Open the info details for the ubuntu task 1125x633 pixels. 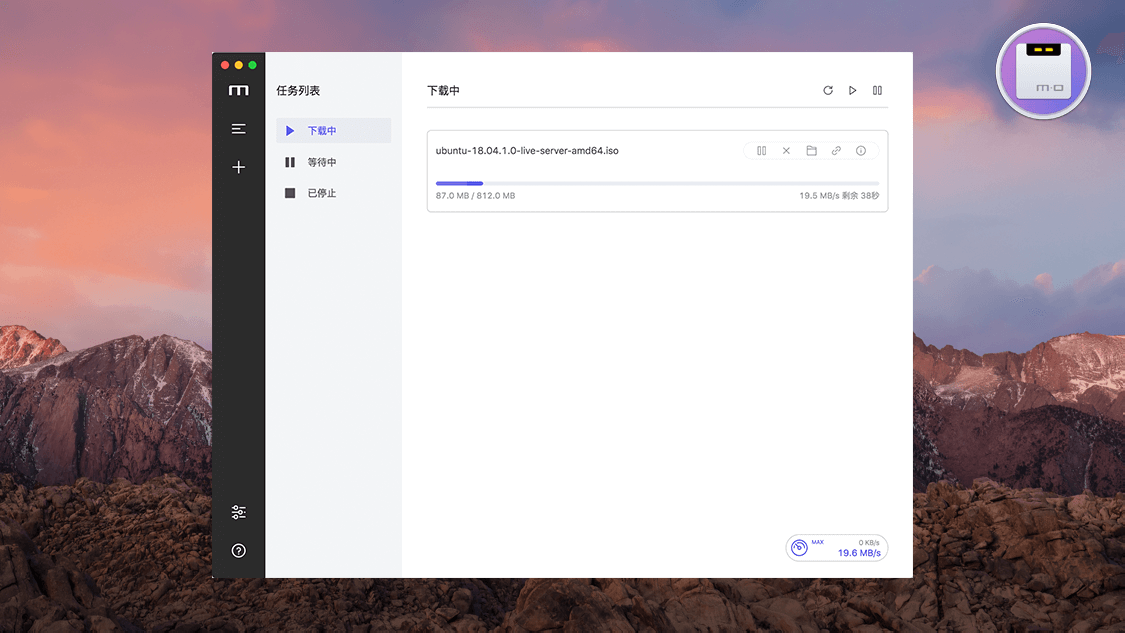click(x=861, y=151)
